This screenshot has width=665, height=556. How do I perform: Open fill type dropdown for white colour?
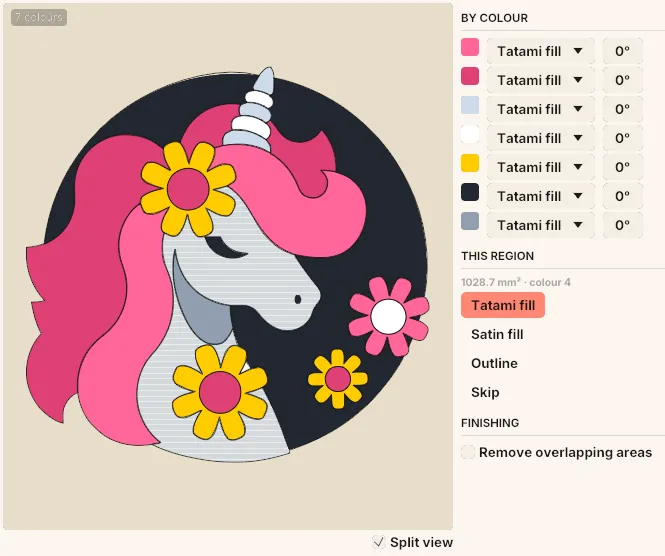tap(540, 138)
